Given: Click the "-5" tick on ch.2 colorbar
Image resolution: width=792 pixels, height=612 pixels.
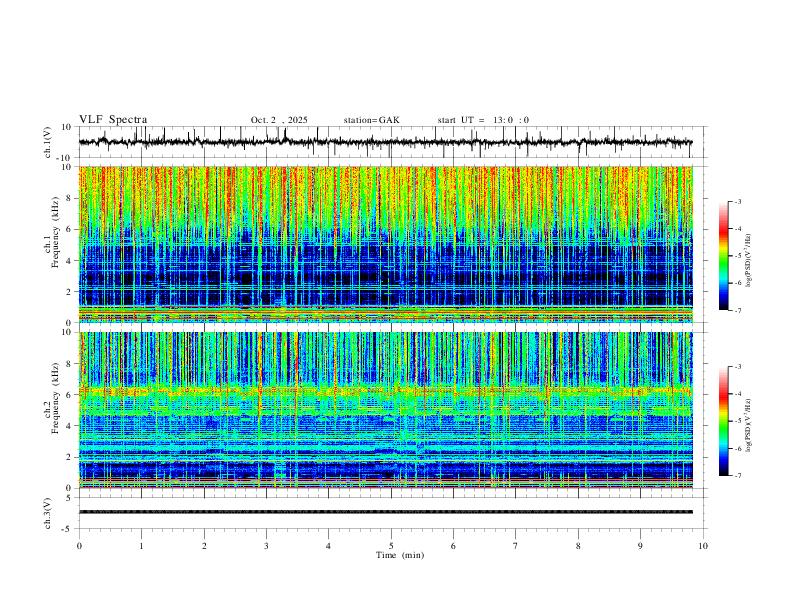Looking at the screenshot, I should pyautogui.click(x=737, y=421).
